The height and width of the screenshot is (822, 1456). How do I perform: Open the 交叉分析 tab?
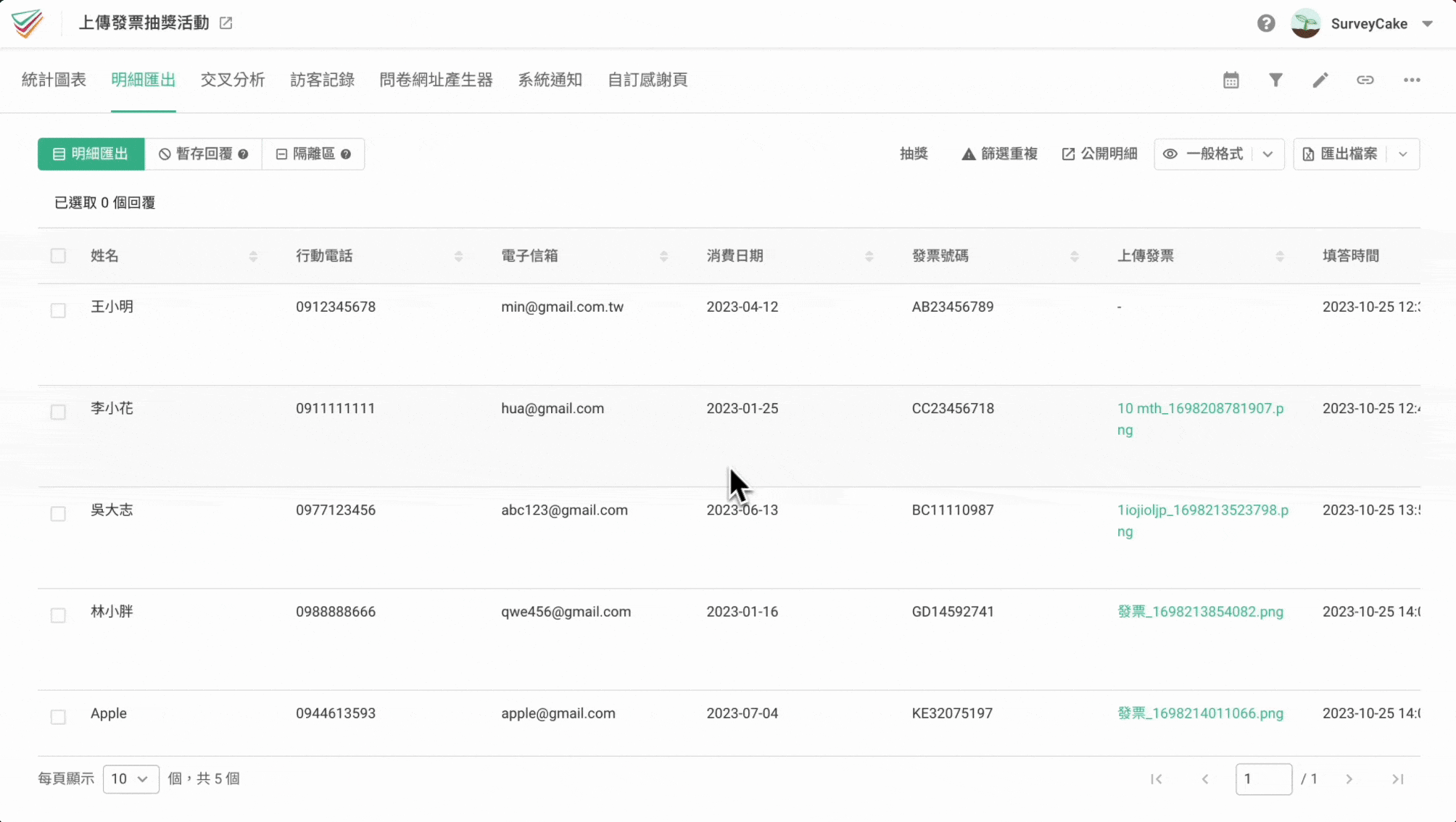coord(233,80)
